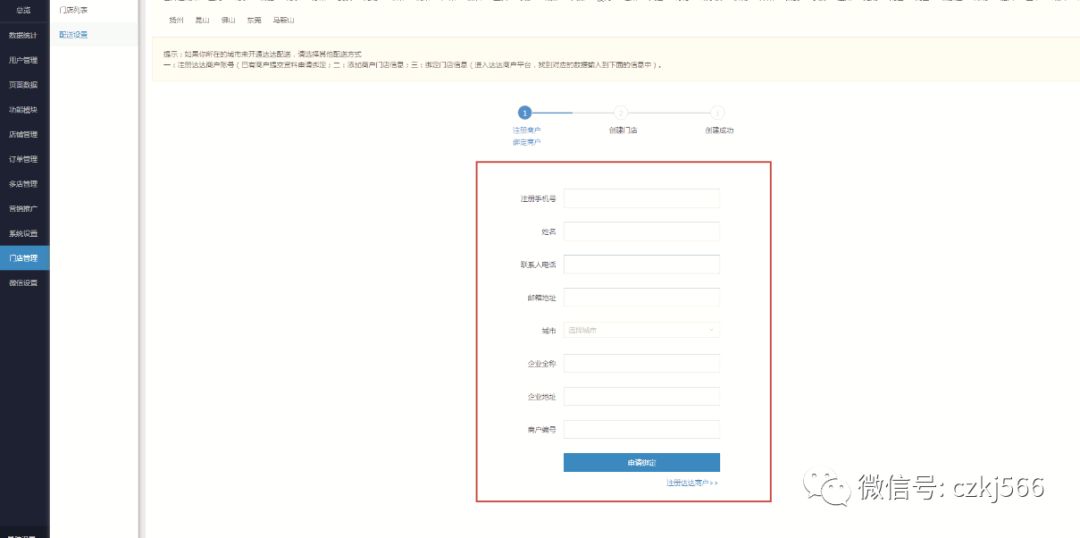Choose city 佛山 from city list
The width and height of the screenshot is (1080, 538).
228,21
